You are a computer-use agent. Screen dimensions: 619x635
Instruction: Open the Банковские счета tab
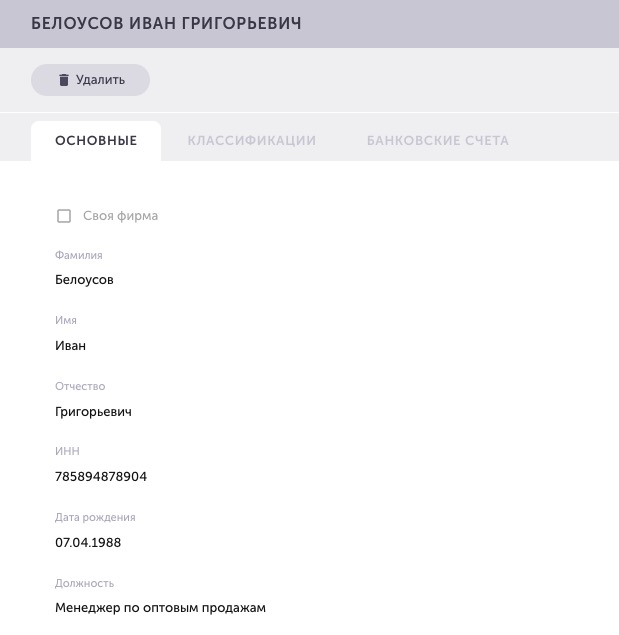(438, 141)
